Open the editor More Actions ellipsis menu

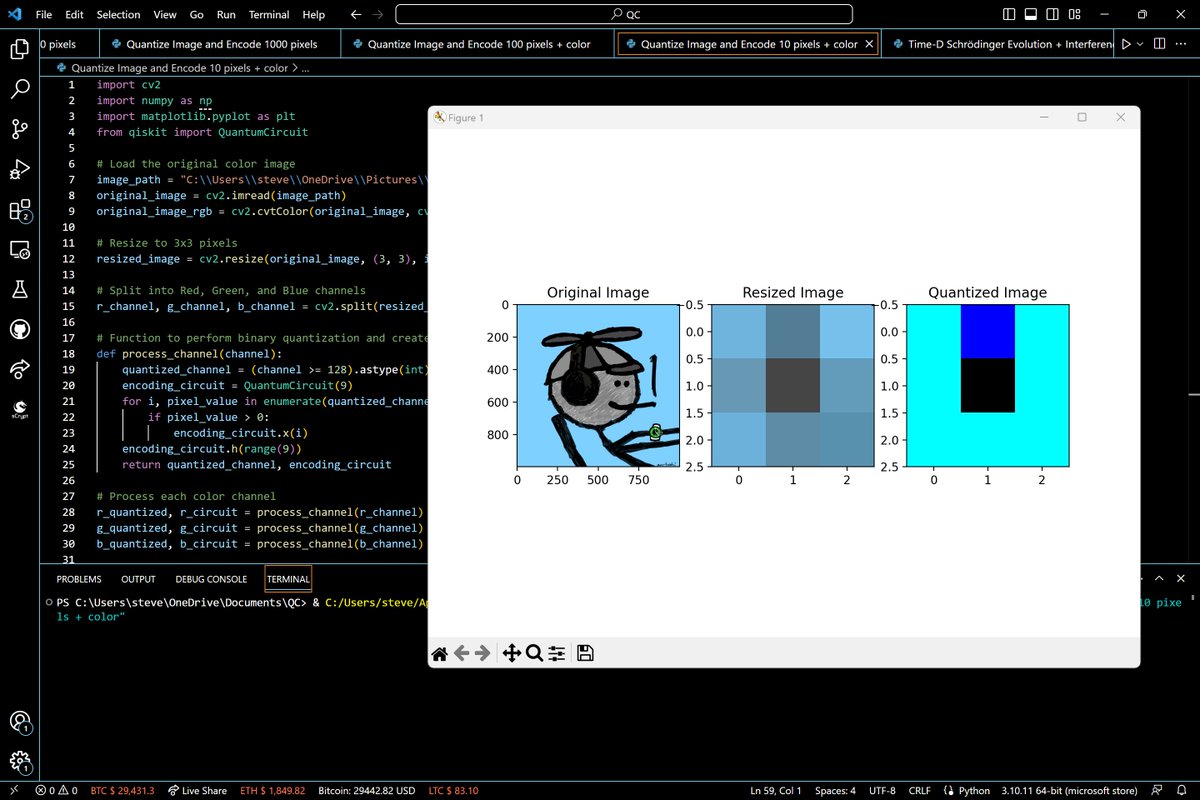click(x=1181, y=44)
